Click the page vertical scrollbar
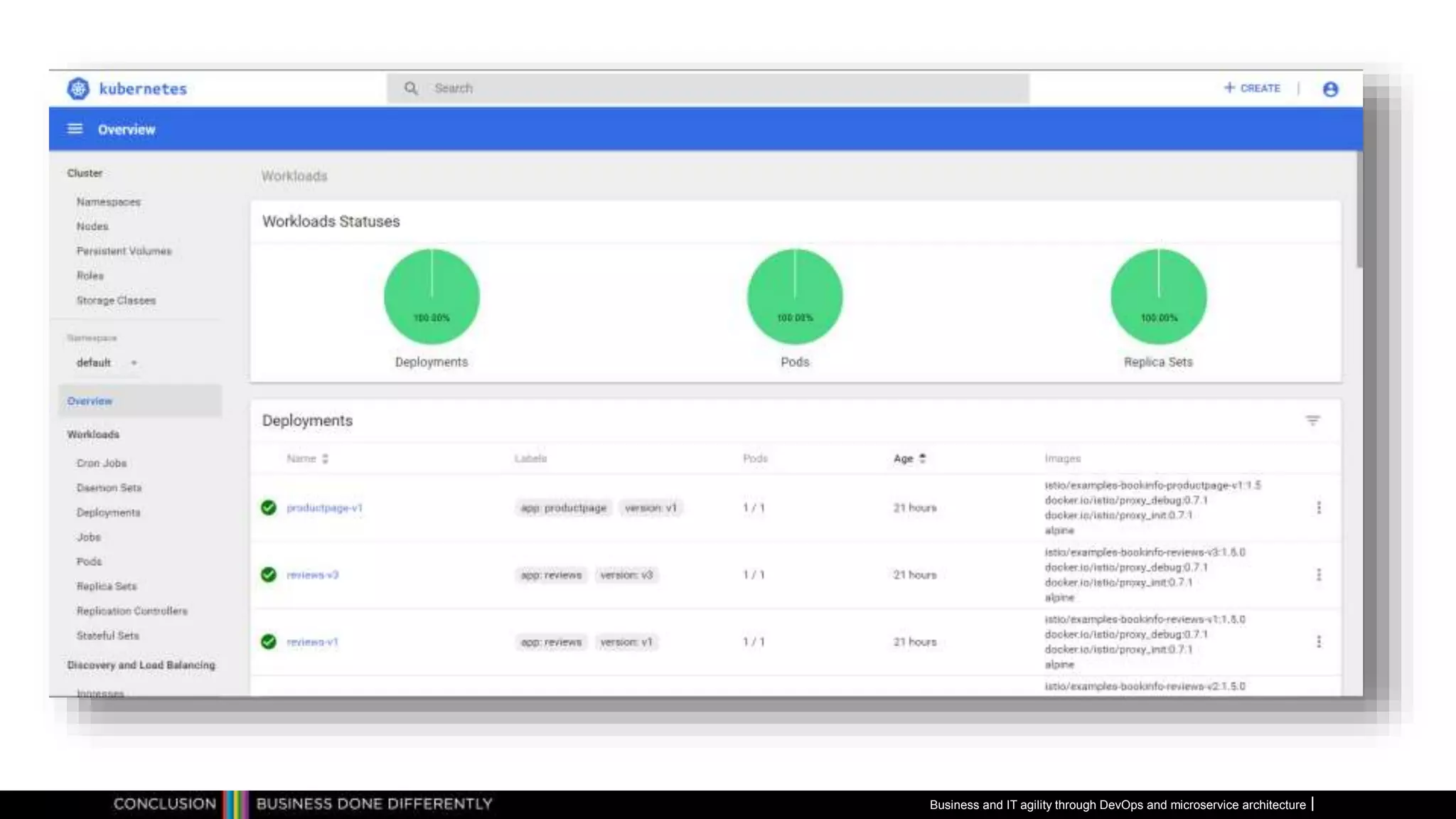Screen dimensions: 1456x819 click(x=1359, y=210)
